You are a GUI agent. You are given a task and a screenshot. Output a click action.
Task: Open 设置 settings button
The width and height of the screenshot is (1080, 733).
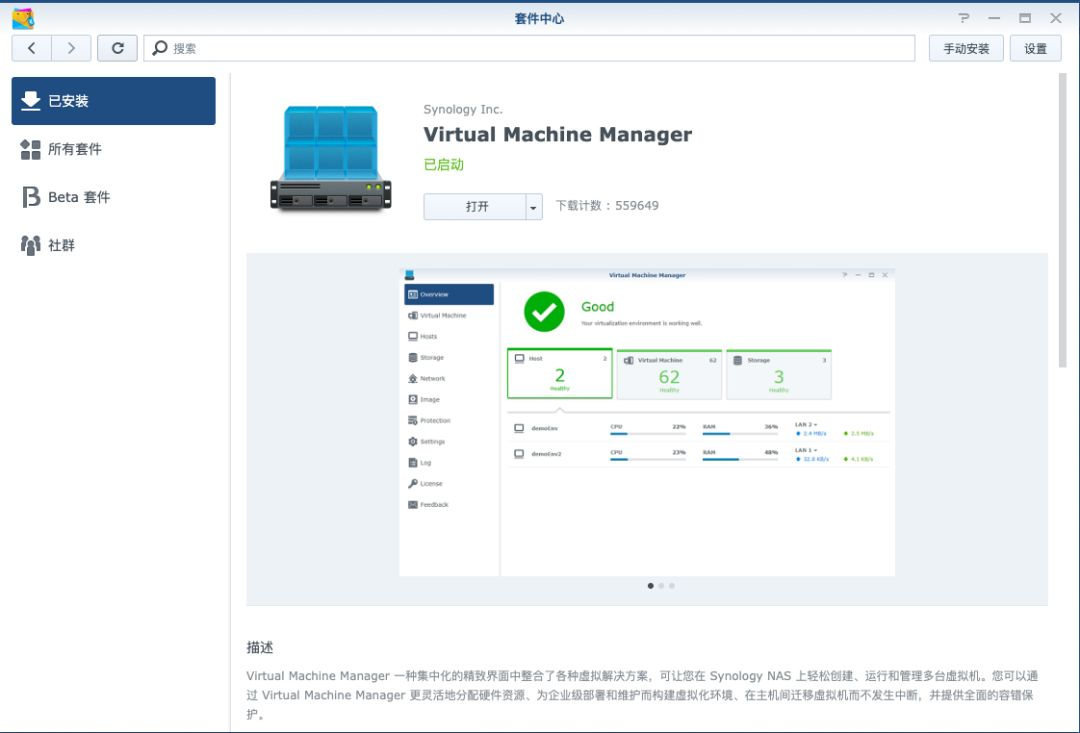click(1035, 48)
